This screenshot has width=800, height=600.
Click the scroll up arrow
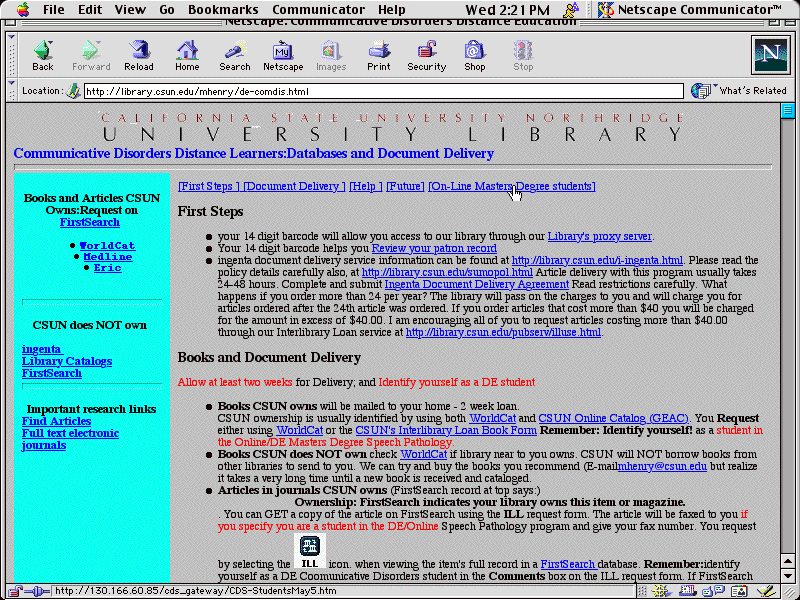coord(788,562)
